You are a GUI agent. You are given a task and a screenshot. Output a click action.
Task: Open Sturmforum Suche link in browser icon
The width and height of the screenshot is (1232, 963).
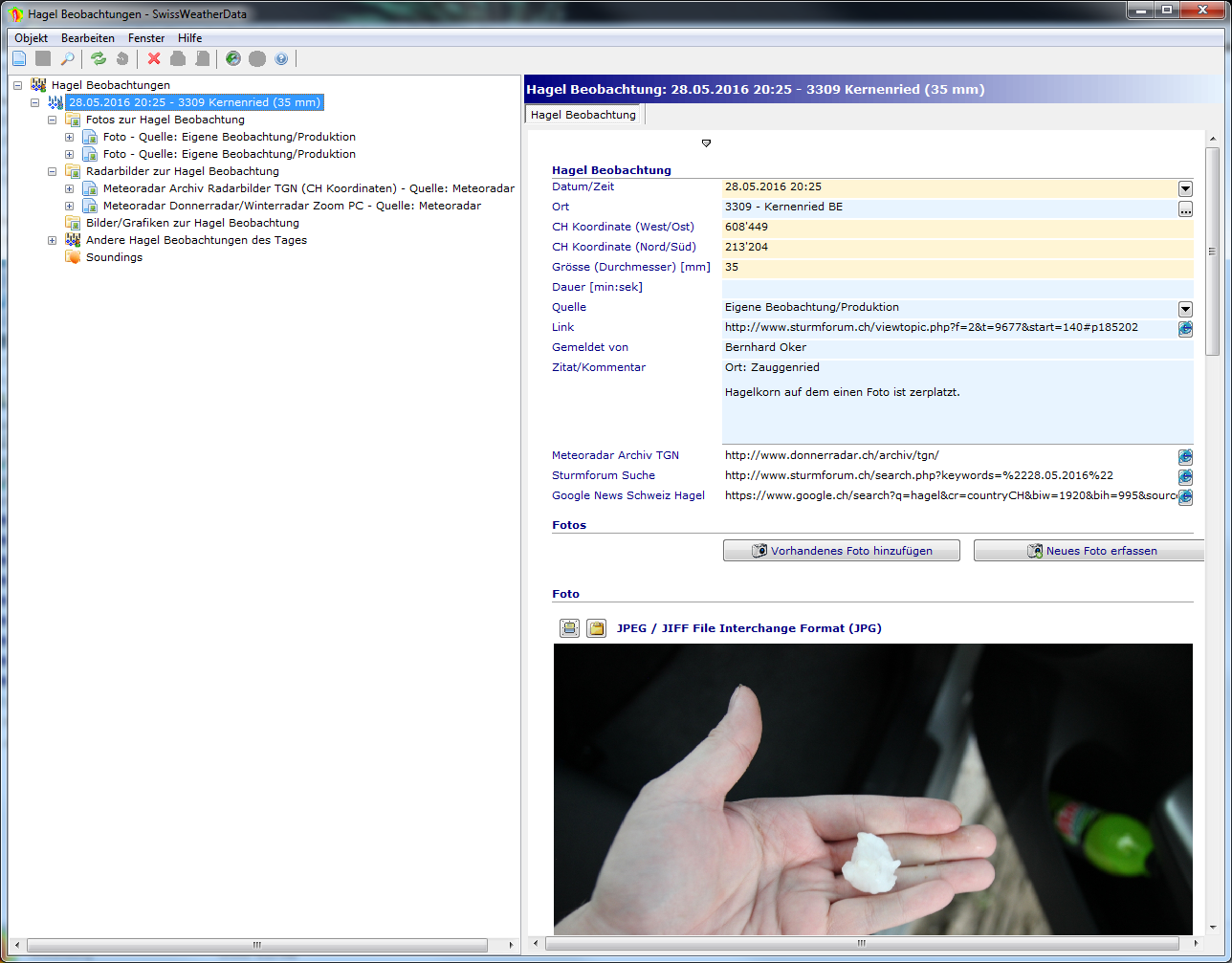point(1185,476)
